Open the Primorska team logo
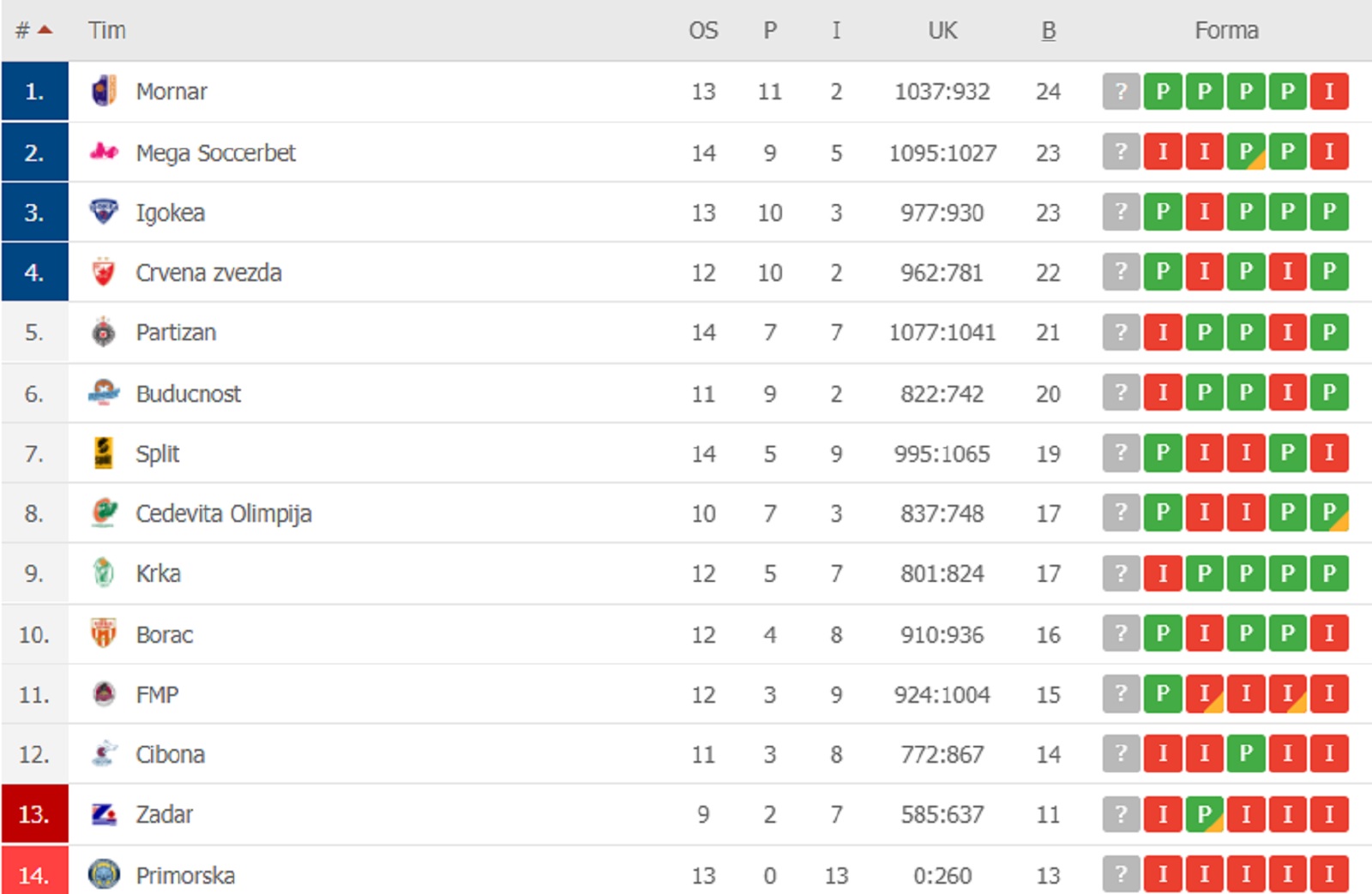The height and width of the screenshot is (894, 1372). (x=103, y=875)
